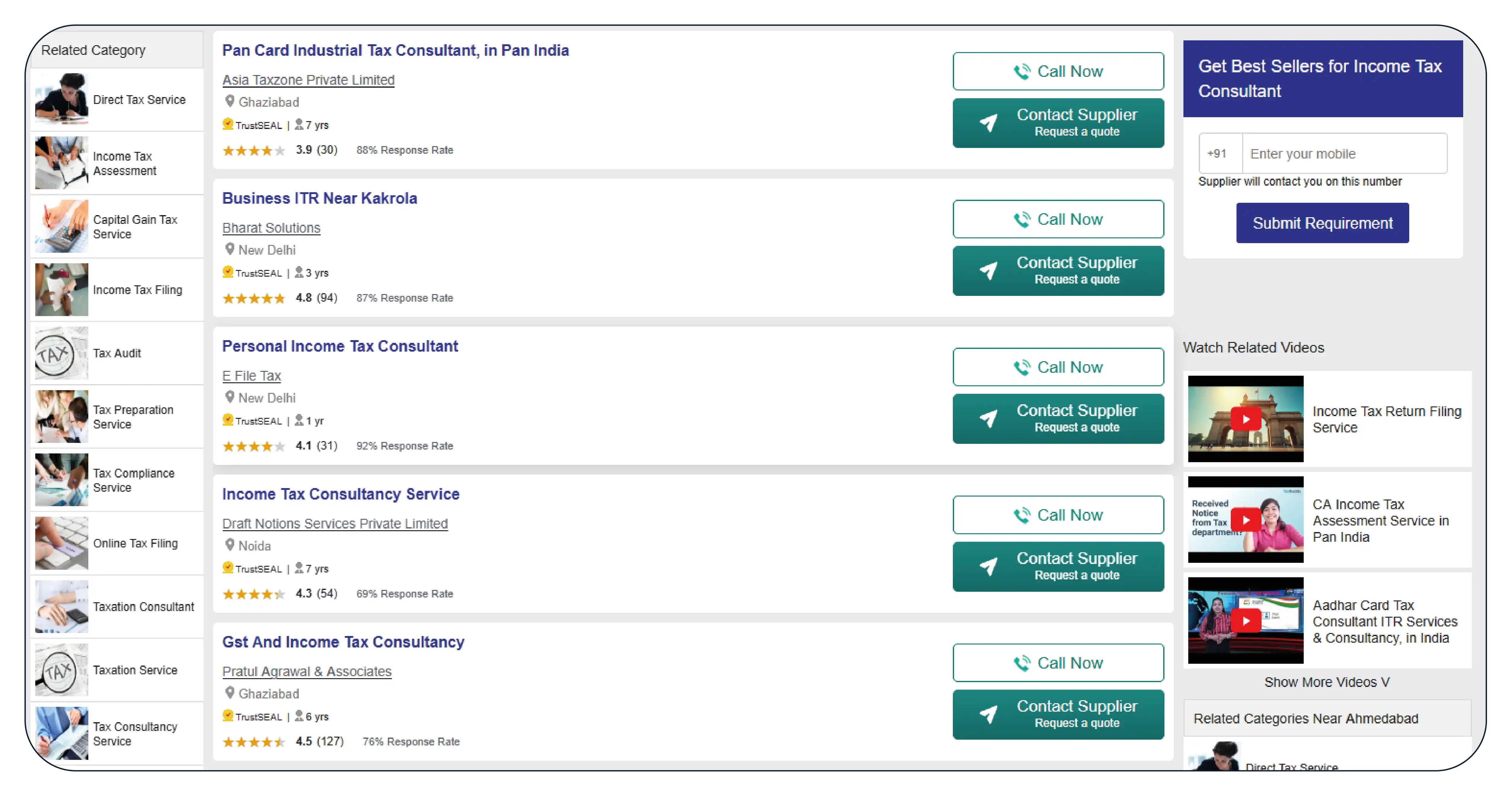Click Call Now for E File Tax

pos(1058,367)
